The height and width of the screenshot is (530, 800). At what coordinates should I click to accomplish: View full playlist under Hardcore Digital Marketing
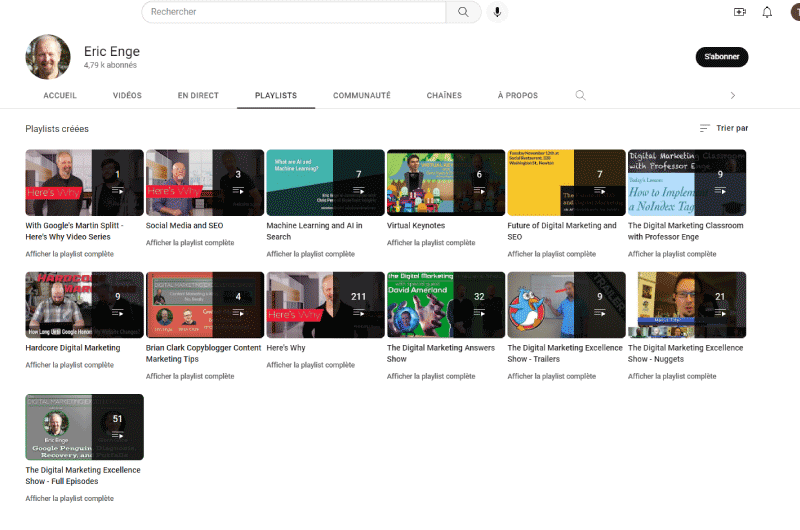69,365
